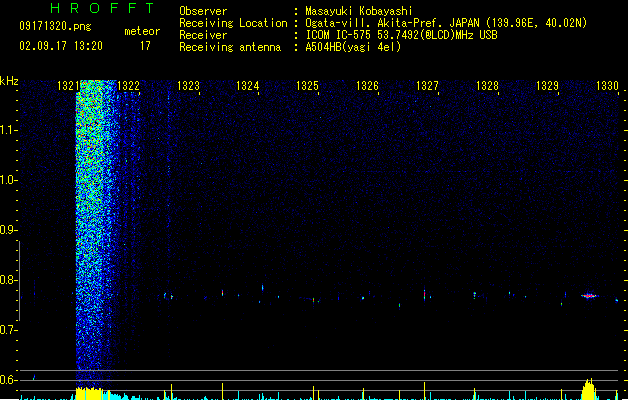Click time marker 1323
This screenshot has width=629, height=400.
click(188, 86)
